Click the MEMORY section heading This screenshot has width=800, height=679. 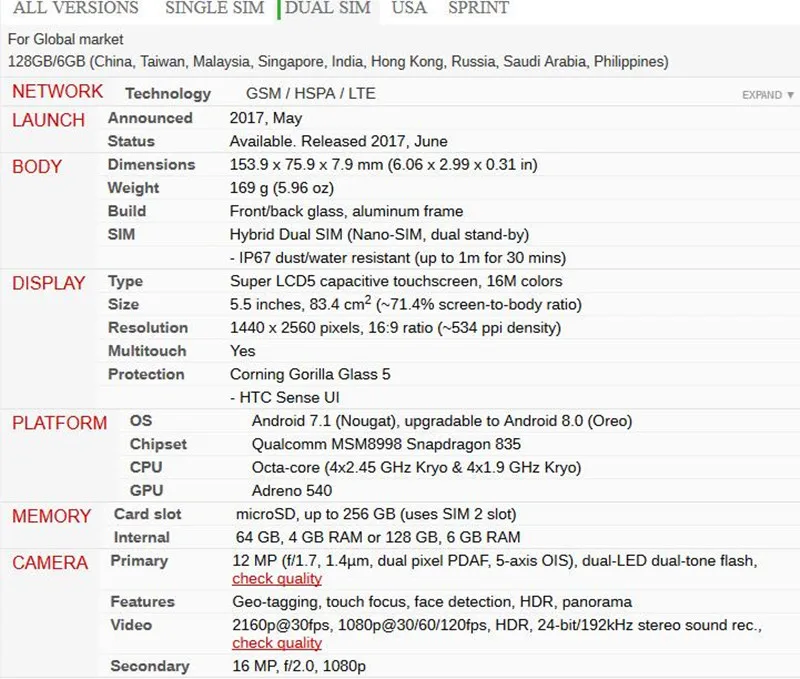tap(52, 516)
